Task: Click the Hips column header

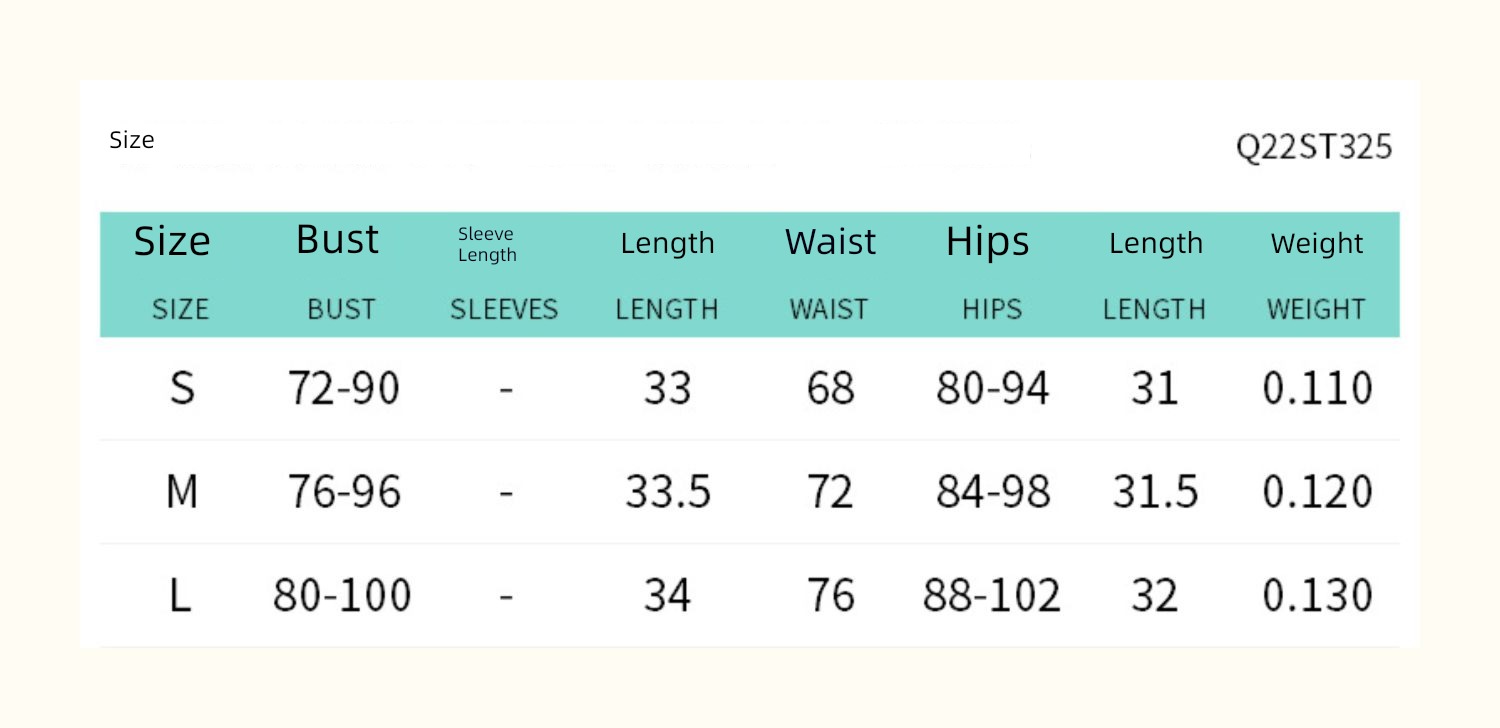Action: click(988, 242)
